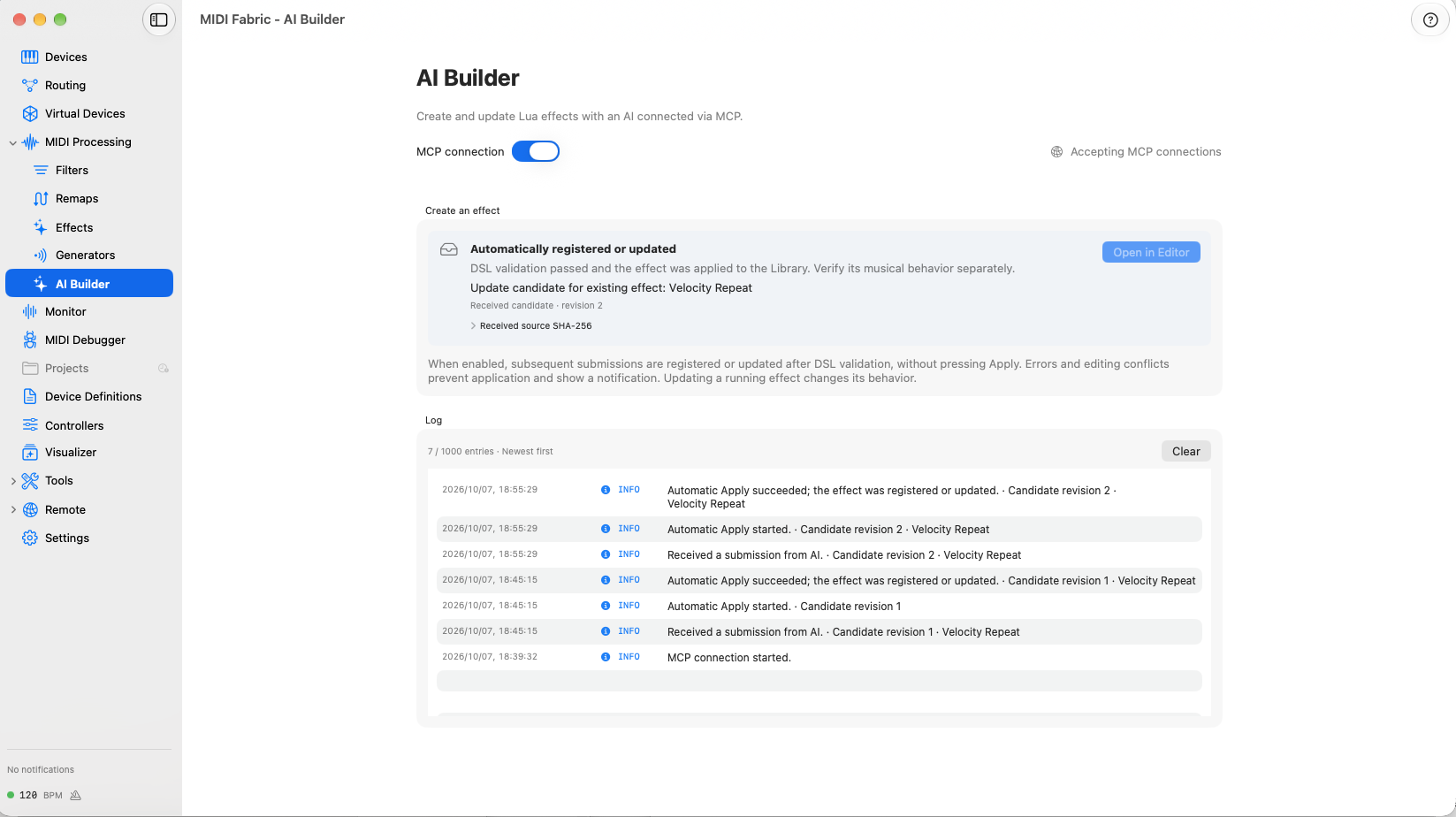Click the Open in Editor button
1456x817 pixels.
[x=1151, y=252]
